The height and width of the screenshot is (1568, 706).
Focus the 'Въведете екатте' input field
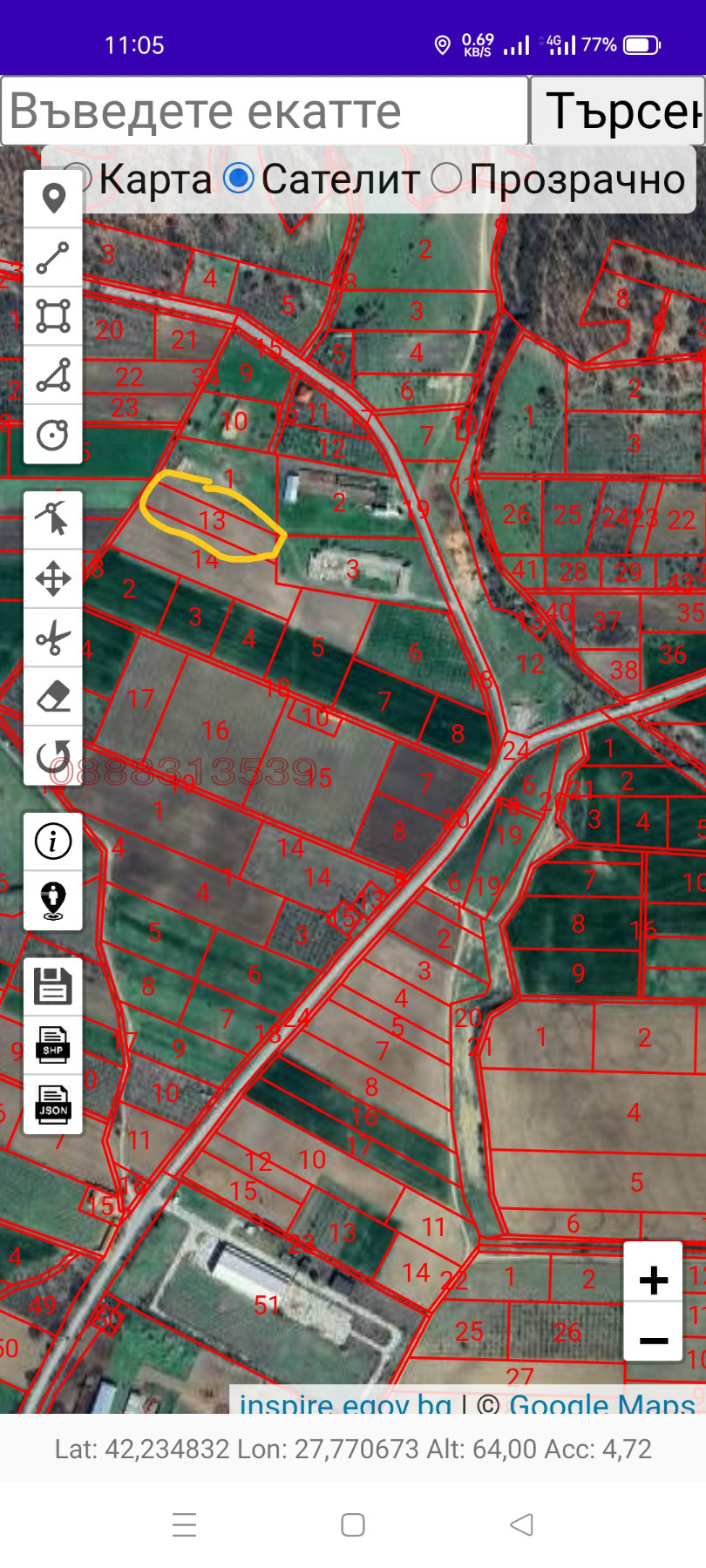tap(265, 111)
